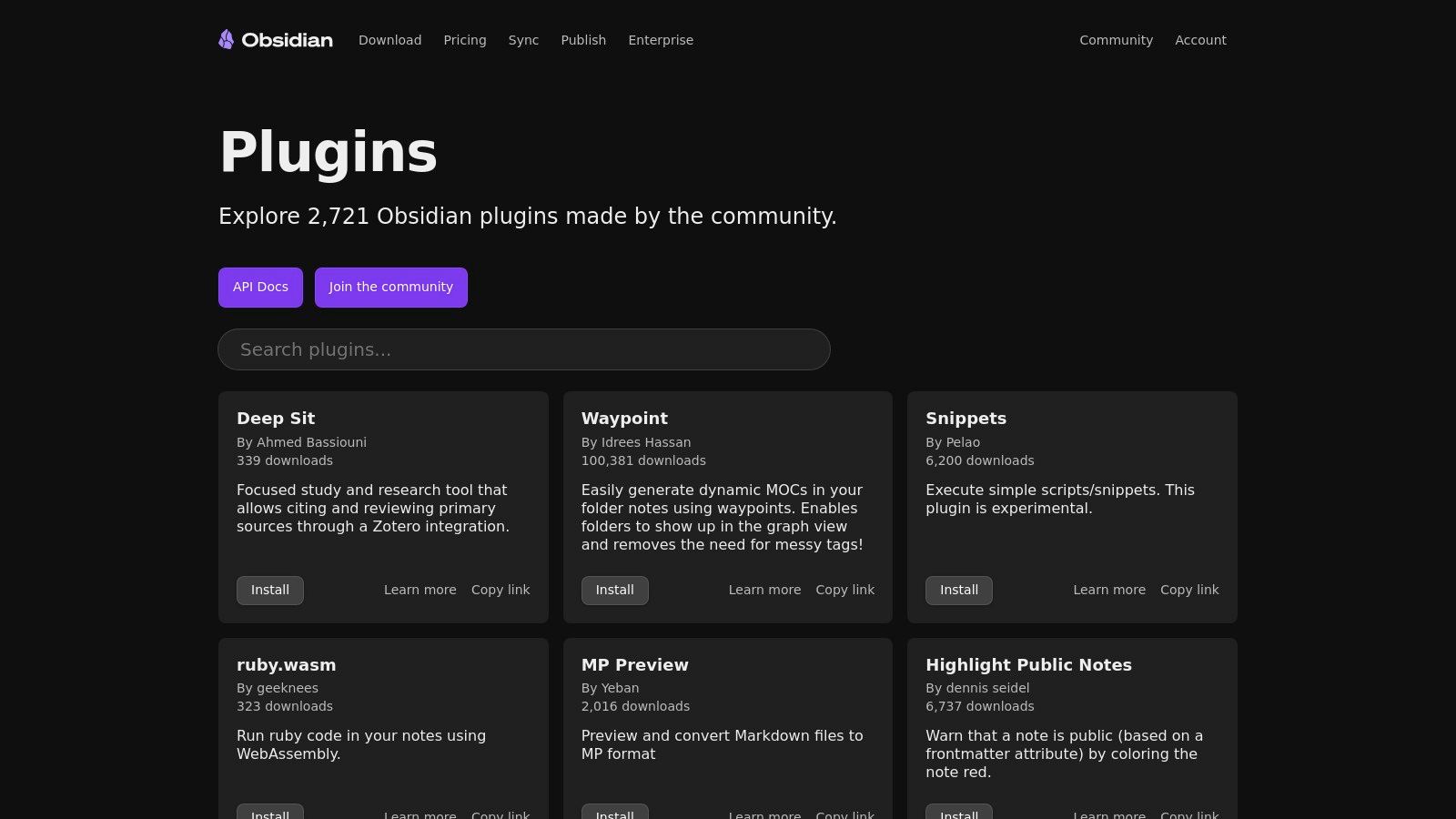Image resolution: width=1456 pixels, height=819 pixels.
Task: Copy link for the Deep Sit plugin
Action: click(x=500, y=590)
